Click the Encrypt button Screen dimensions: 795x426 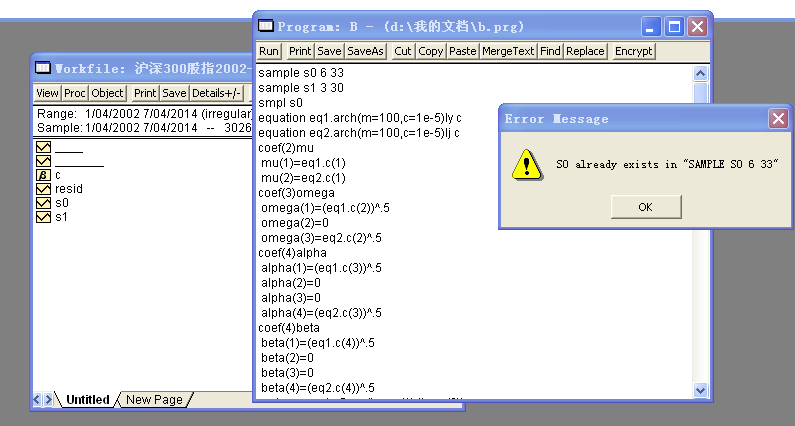(x=633, y=51)
